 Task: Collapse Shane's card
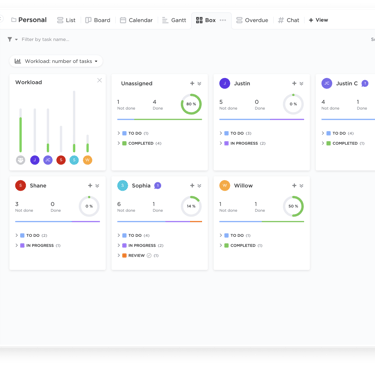click(x=97, y=186)
